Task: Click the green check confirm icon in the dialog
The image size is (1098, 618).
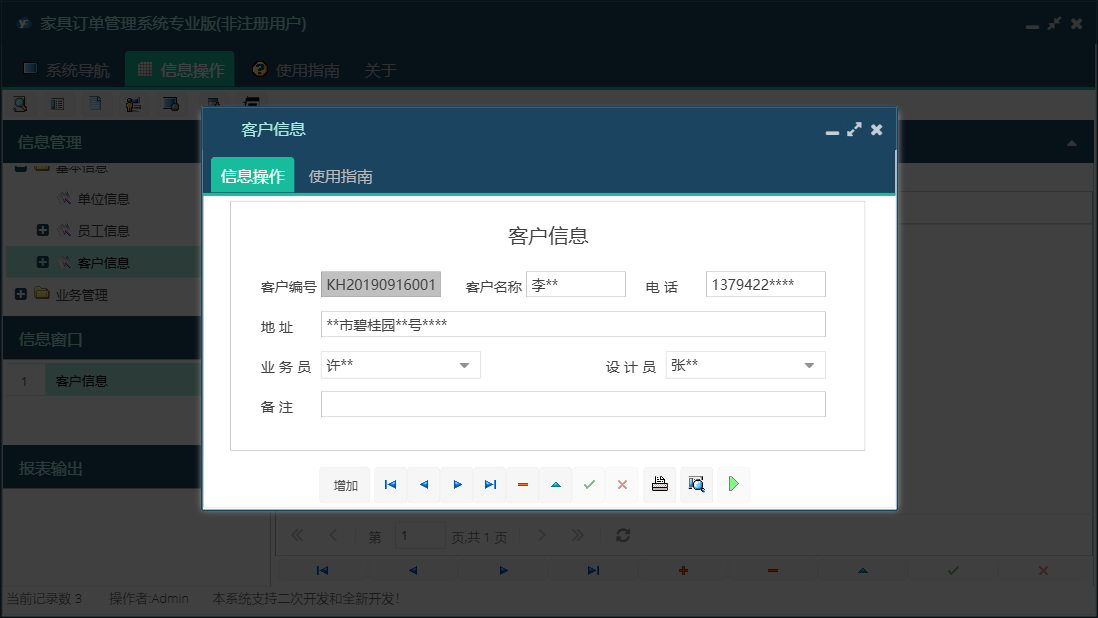Action: point(588,484)
